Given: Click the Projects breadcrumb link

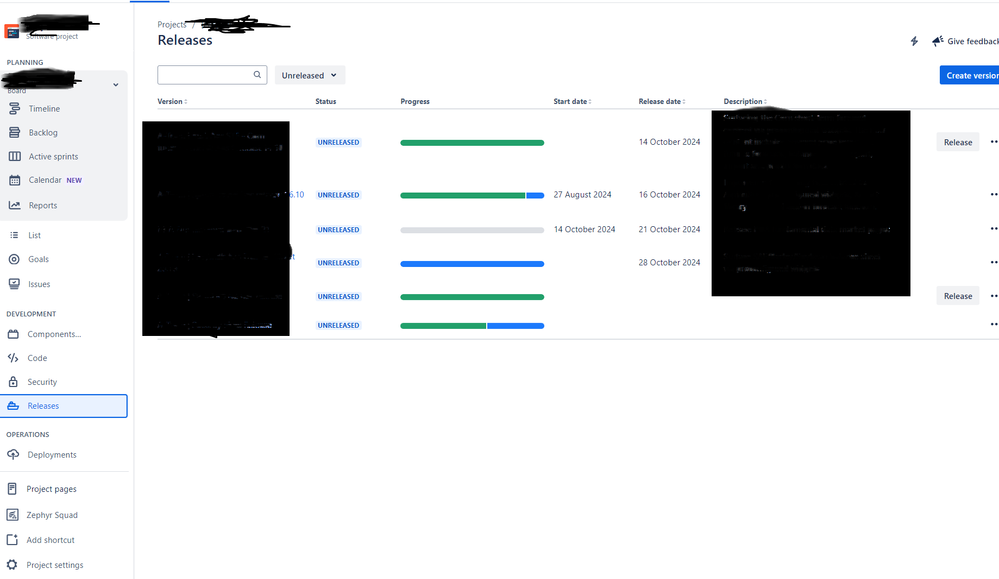Looking at the screenshot, I should click(x=171, y=24).
